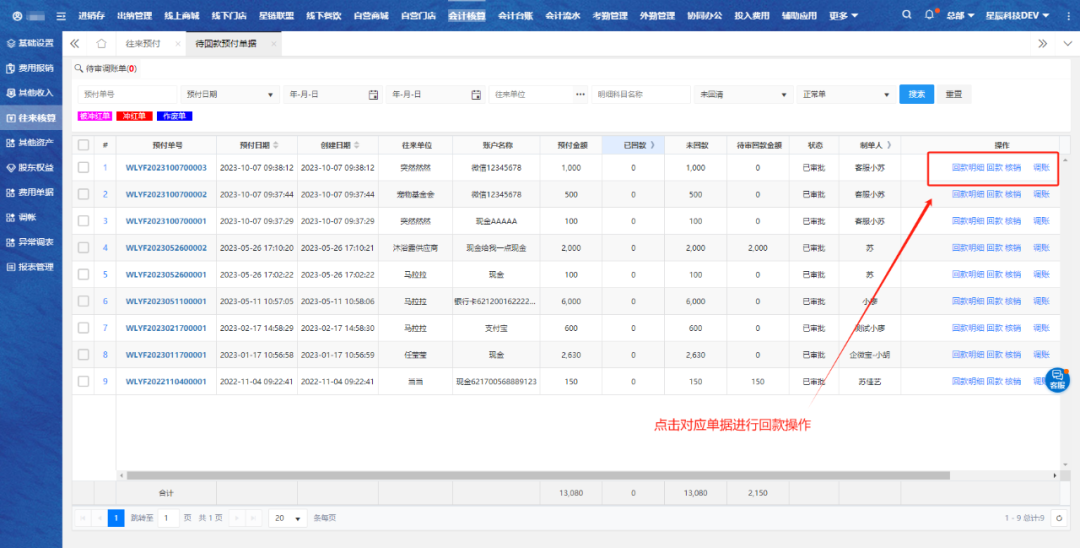1080x548 pixels.
Task: Open 会计台账 in the top menu
Action: tap(515, 16)
